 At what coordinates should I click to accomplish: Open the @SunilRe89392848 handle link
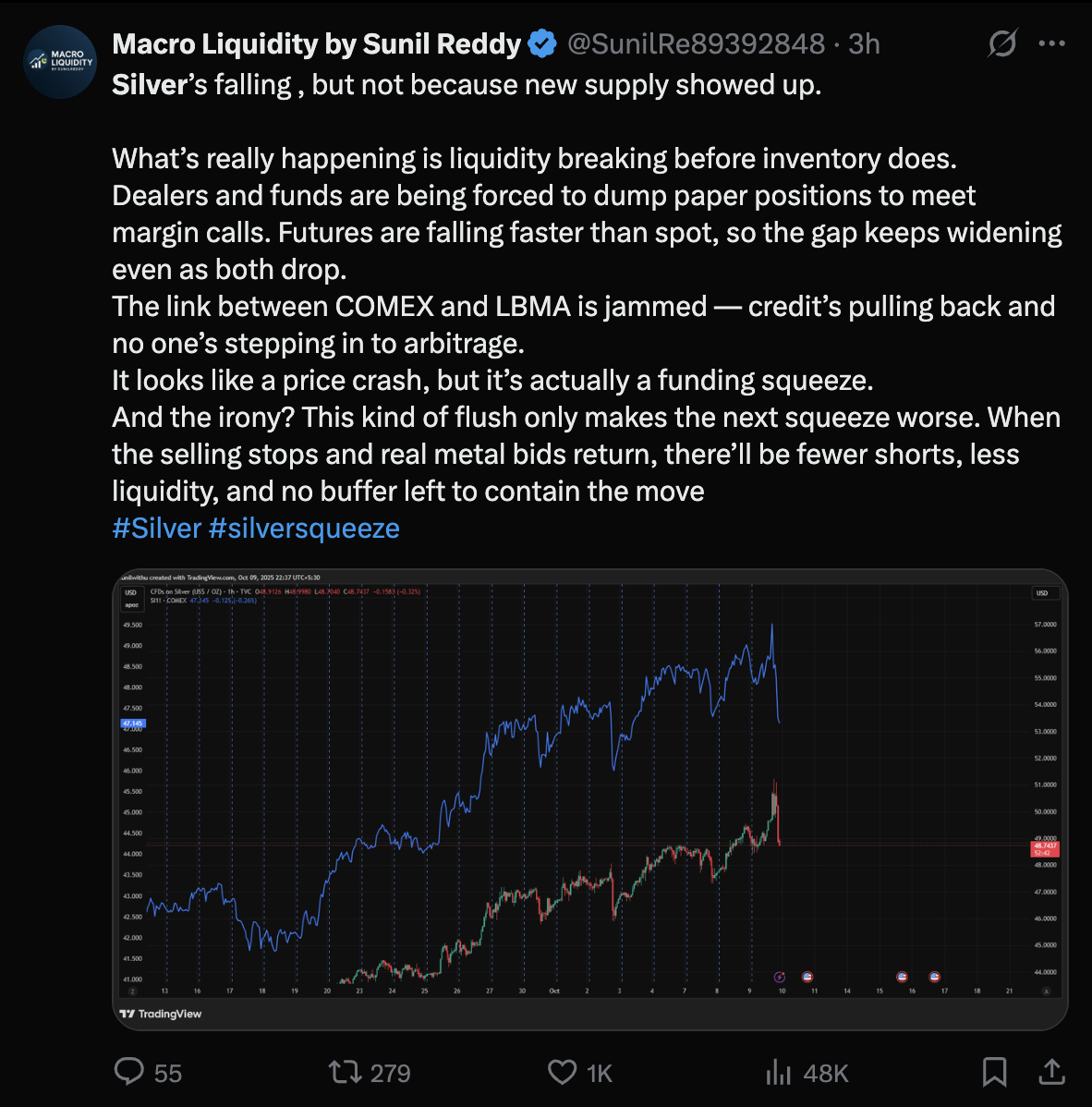click(695, 43)
